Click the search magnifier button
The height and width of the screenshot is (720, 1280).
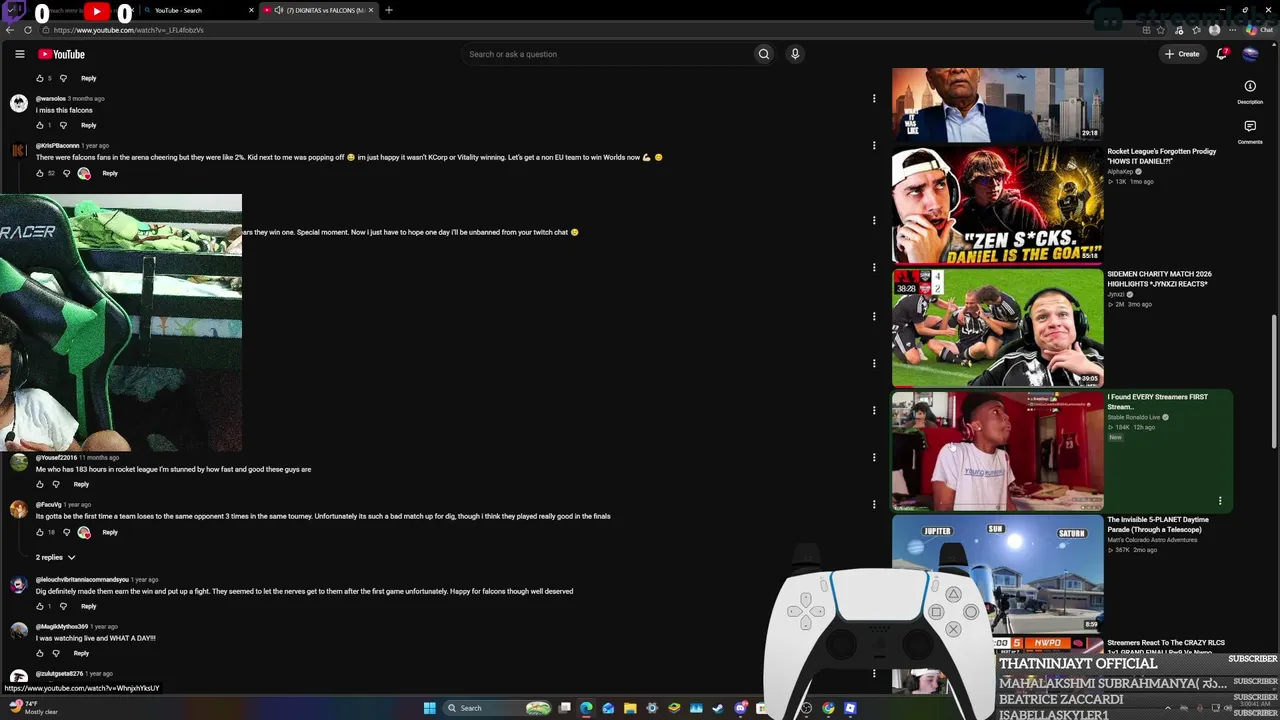click(764, 54)
